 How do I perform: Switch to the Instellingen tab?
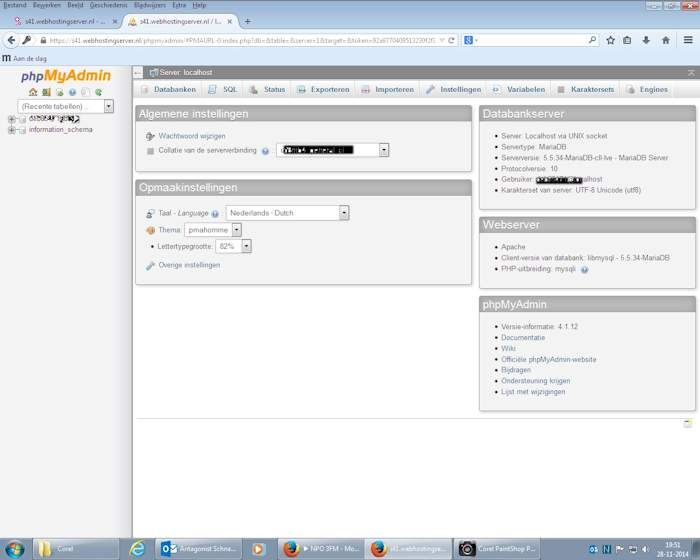pyautogui.click(x=454, y=89)
